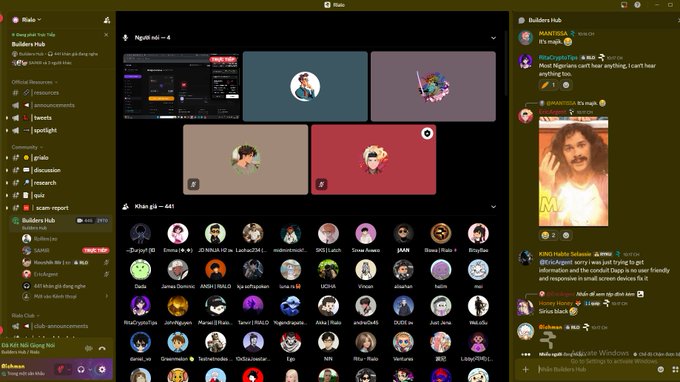Expand the scam-report channel threads
The width and height of the screenshot is (680, 382).
coord(7,208)
